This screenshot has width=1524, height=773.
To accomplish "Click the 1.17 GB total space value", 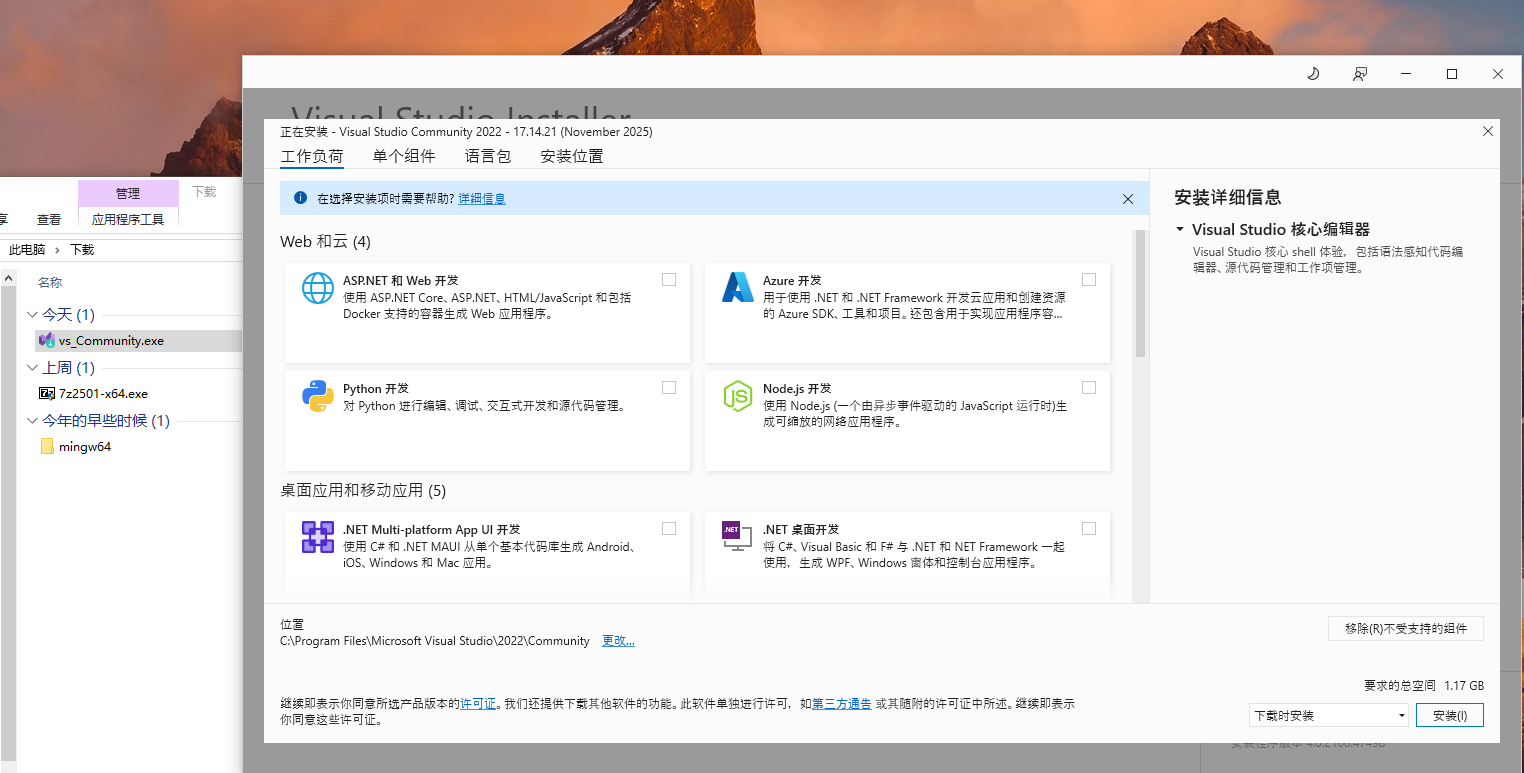I will click(1464, 686).
